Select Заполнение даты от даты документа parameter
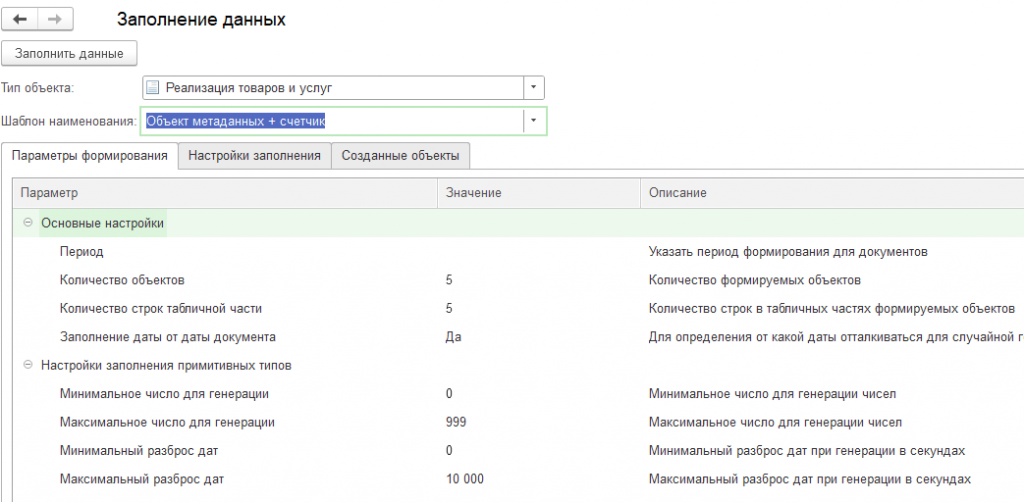Screen dimensions: 1024x502 168,337
